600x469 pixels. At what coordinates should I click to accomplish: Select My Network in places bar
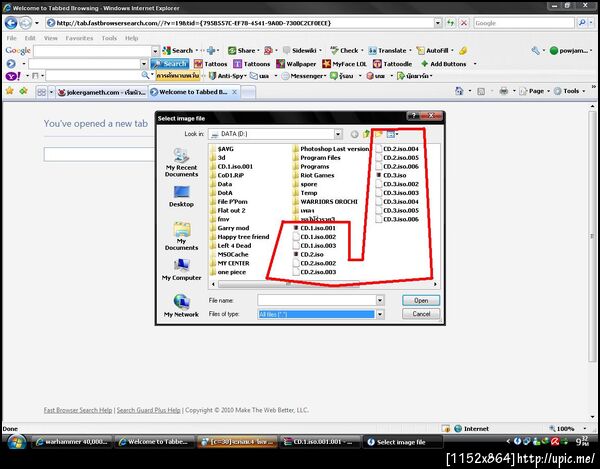click(x=181, y=306)
